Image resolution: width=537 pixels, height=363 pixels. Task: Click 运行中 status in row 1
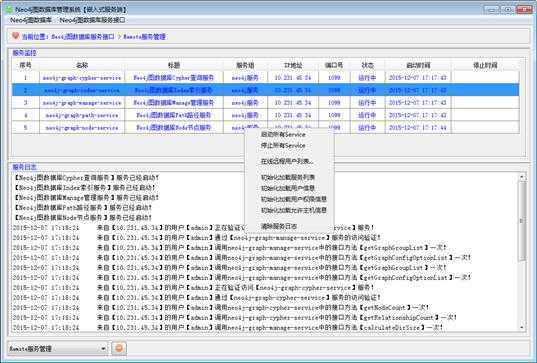(367, 78)
